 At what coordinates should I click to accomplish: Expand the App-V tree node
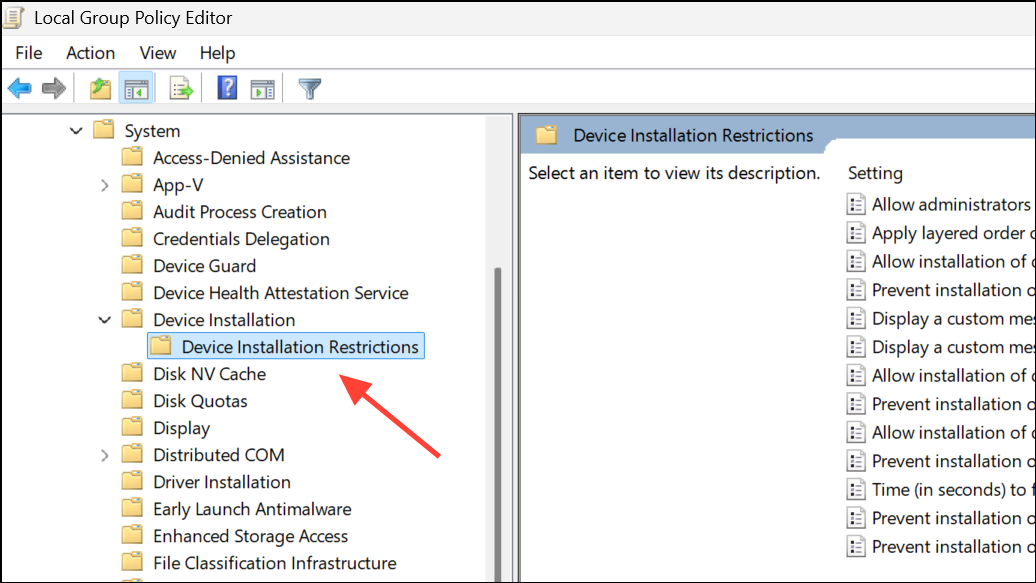[x=105, y=184]
